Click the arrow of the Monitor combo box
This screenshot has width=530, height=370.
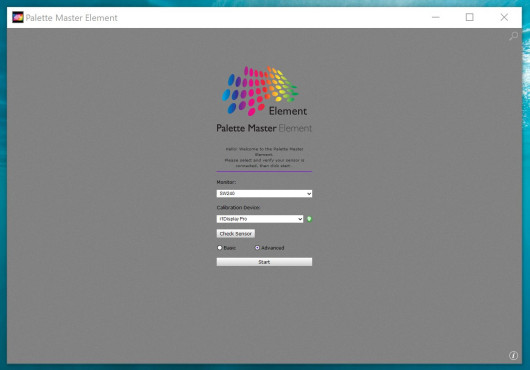click(309, 194)
